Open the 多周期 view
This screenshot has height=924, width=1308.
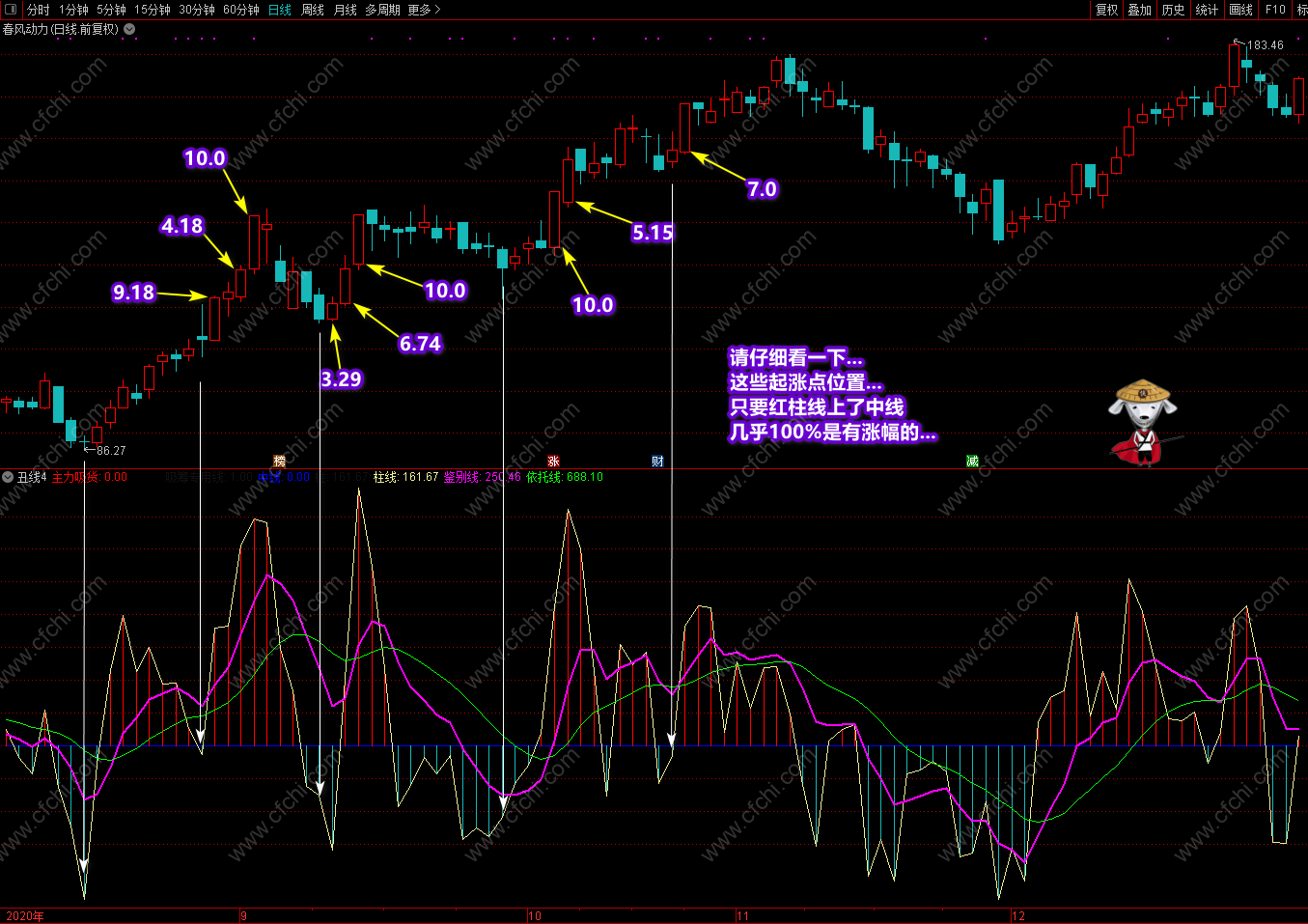click(382, 10)
